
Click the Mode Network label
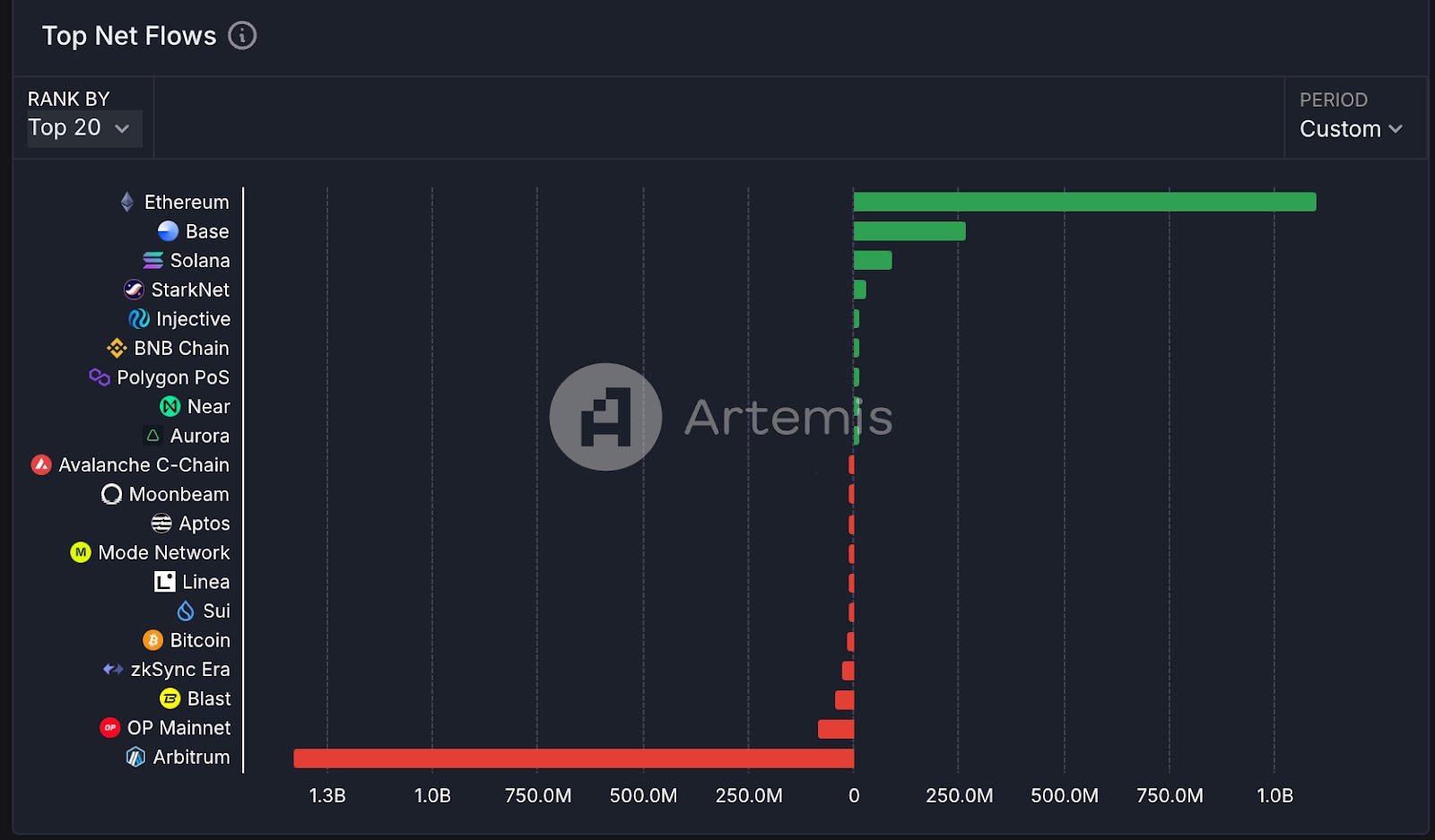pyautogui.click(x=164, y=553)
